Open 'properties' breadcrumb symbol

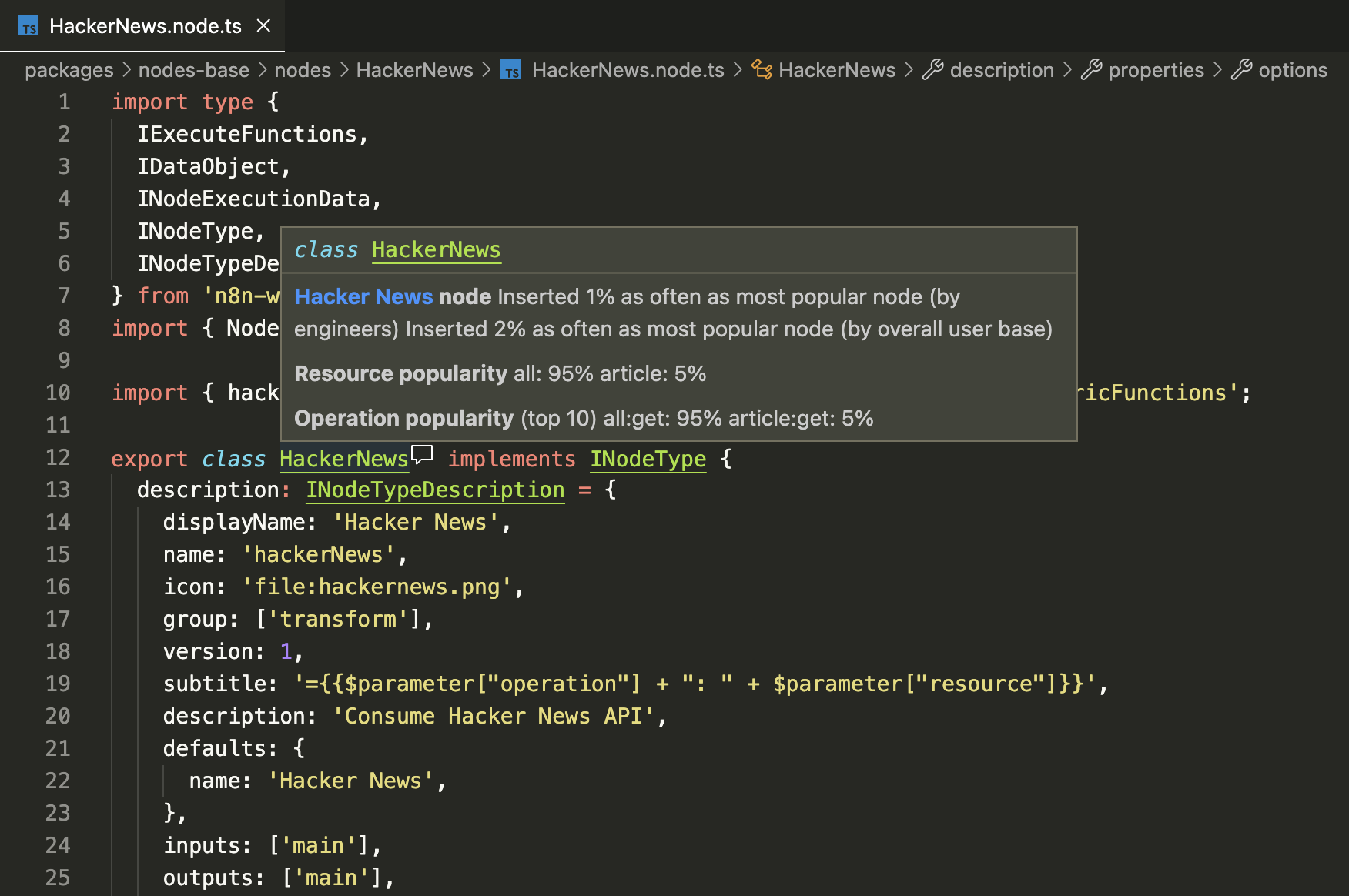click(x=1156, y=70)
